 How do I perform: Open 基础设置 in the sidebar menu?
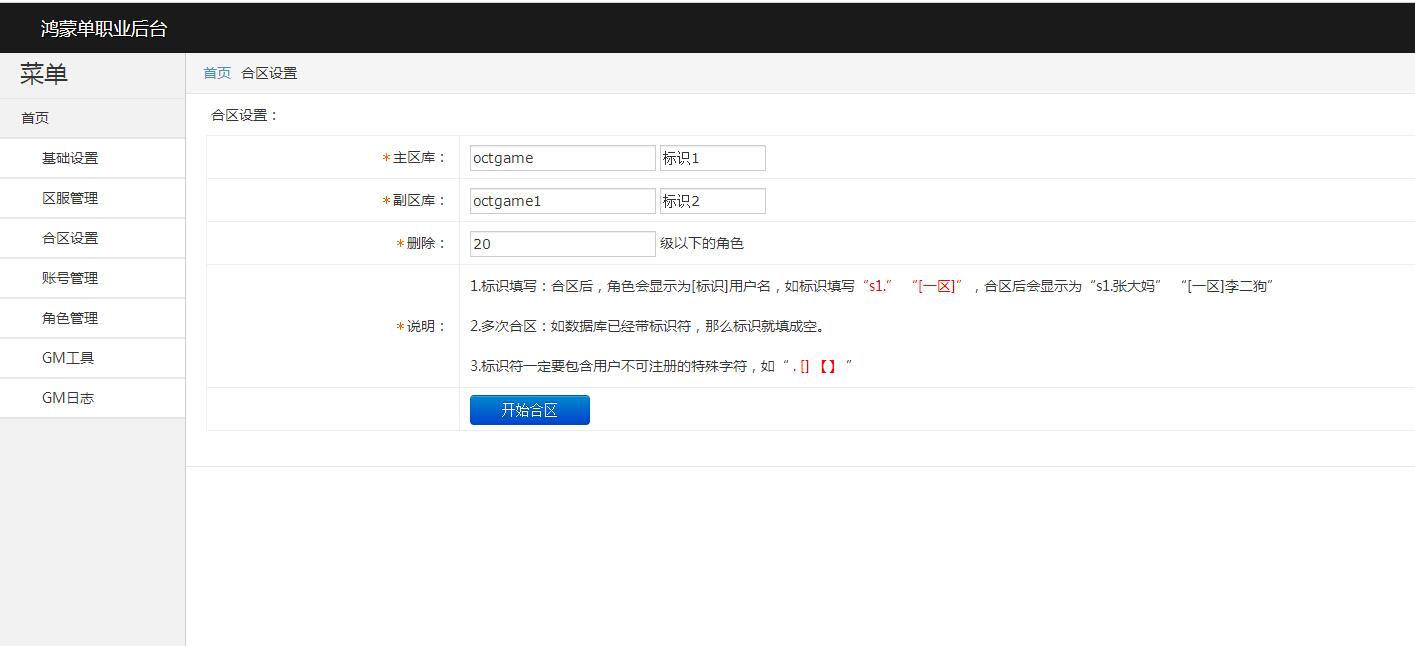70,158
